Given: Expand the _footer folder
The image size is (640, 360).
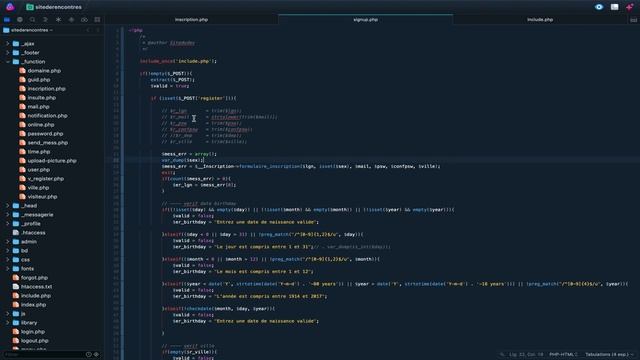Looking at the screenshot, I should coord(7,52).
